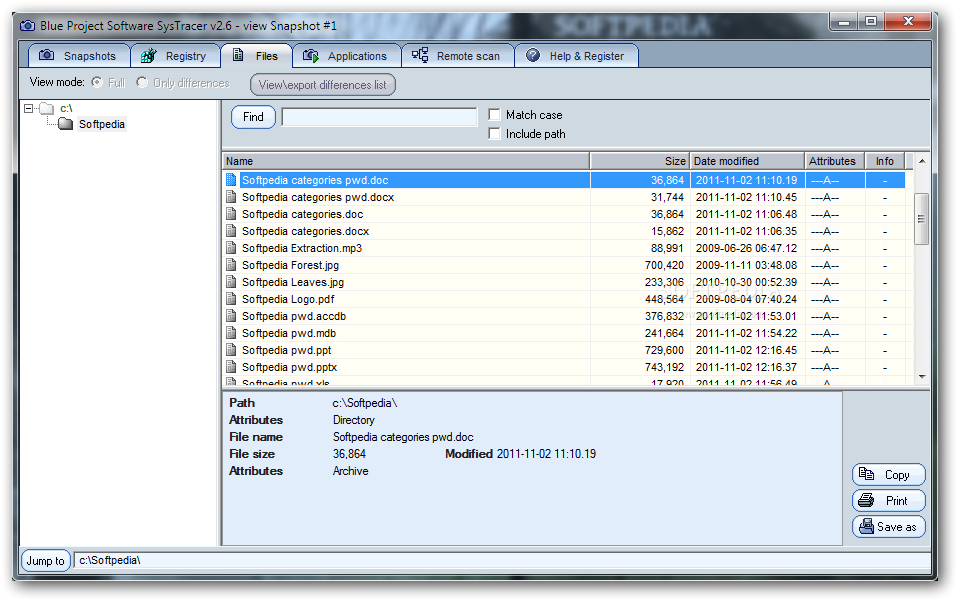958x601 pixels.
Task: Select the row Softpedia Logo.pdf
Action: (x=563, y=299)
